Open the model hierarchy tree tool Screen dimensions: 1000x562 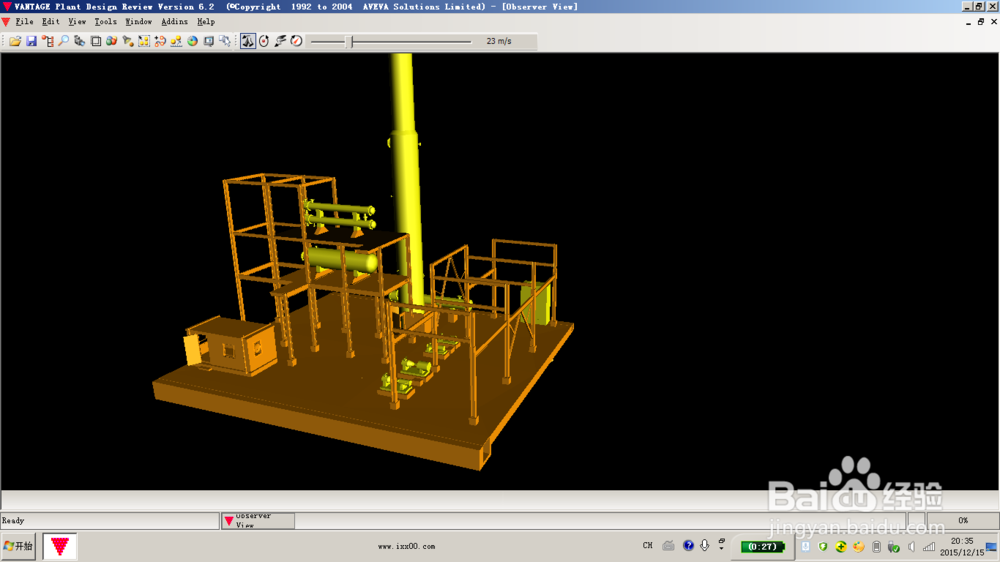click(48, 41)
